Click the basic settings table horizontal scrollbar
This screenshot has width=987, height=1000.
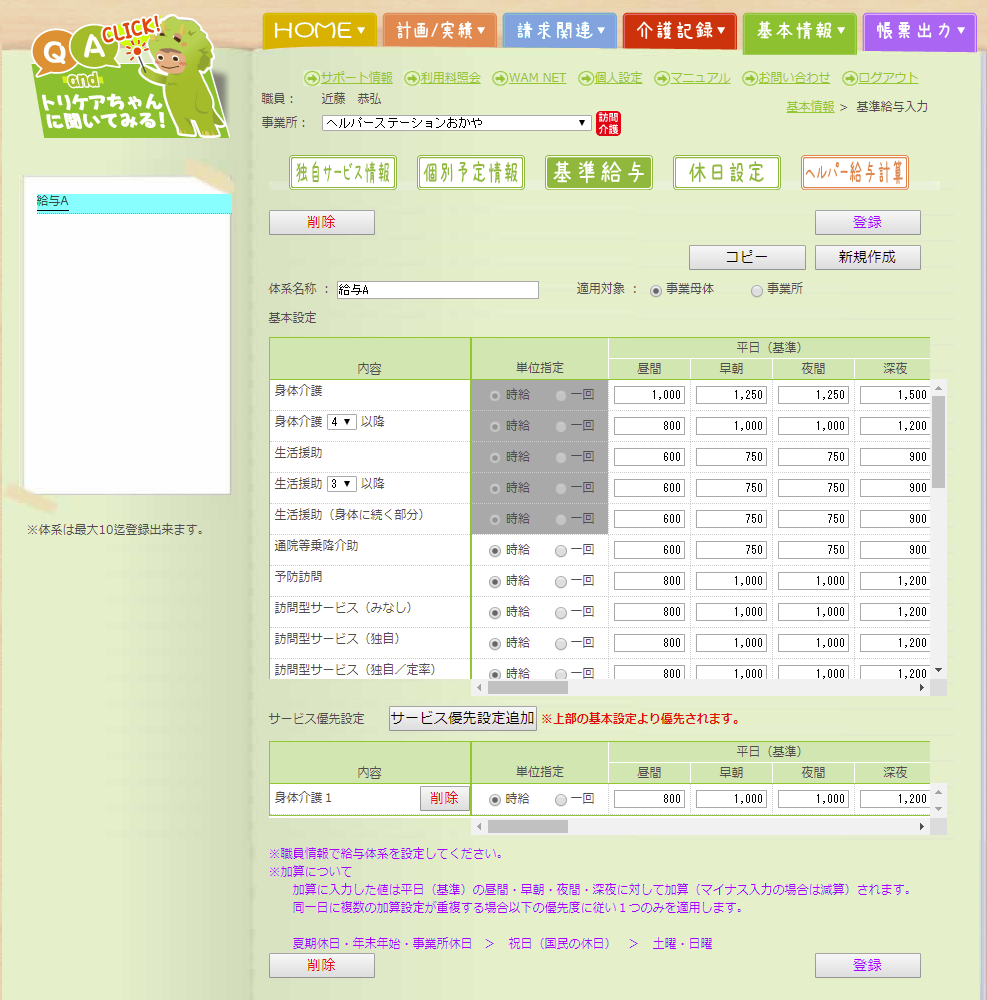tap(700, 688)
